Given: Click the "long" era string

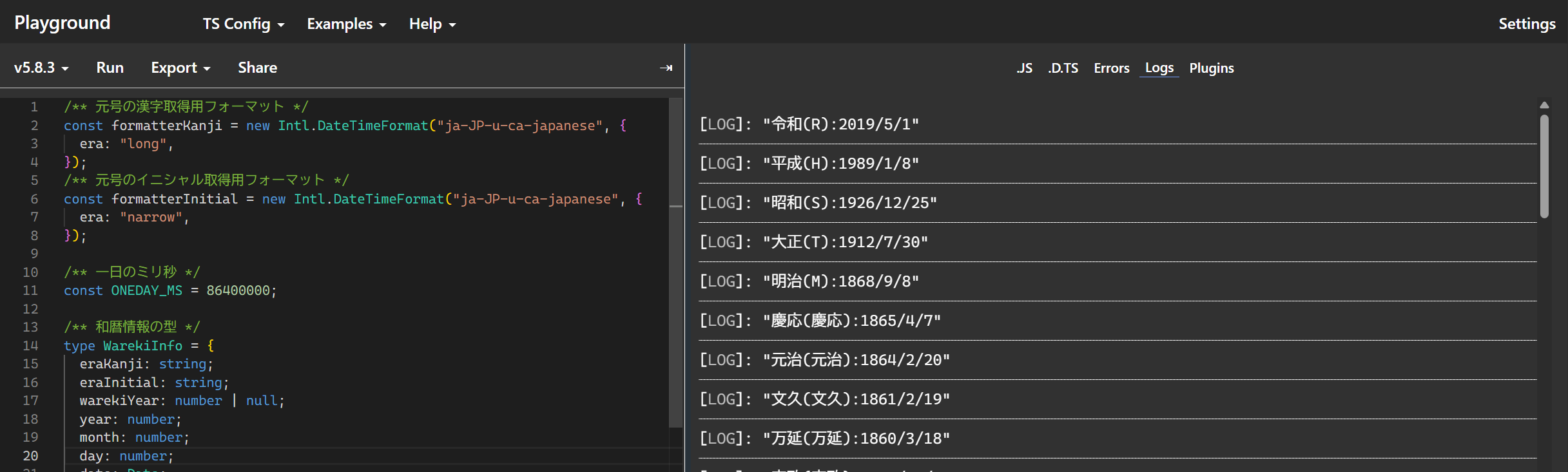Looking at the screenshot, I should pos(143,144).
